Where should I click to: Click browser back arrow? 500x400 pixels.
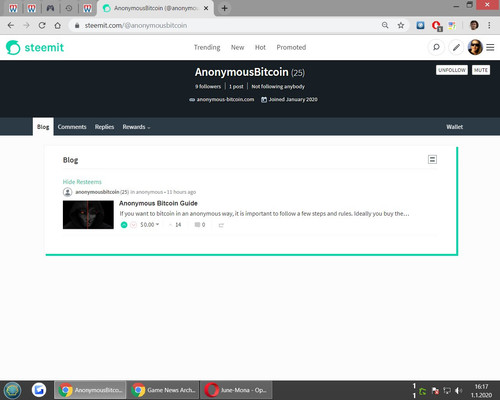[x=11, y=25]
